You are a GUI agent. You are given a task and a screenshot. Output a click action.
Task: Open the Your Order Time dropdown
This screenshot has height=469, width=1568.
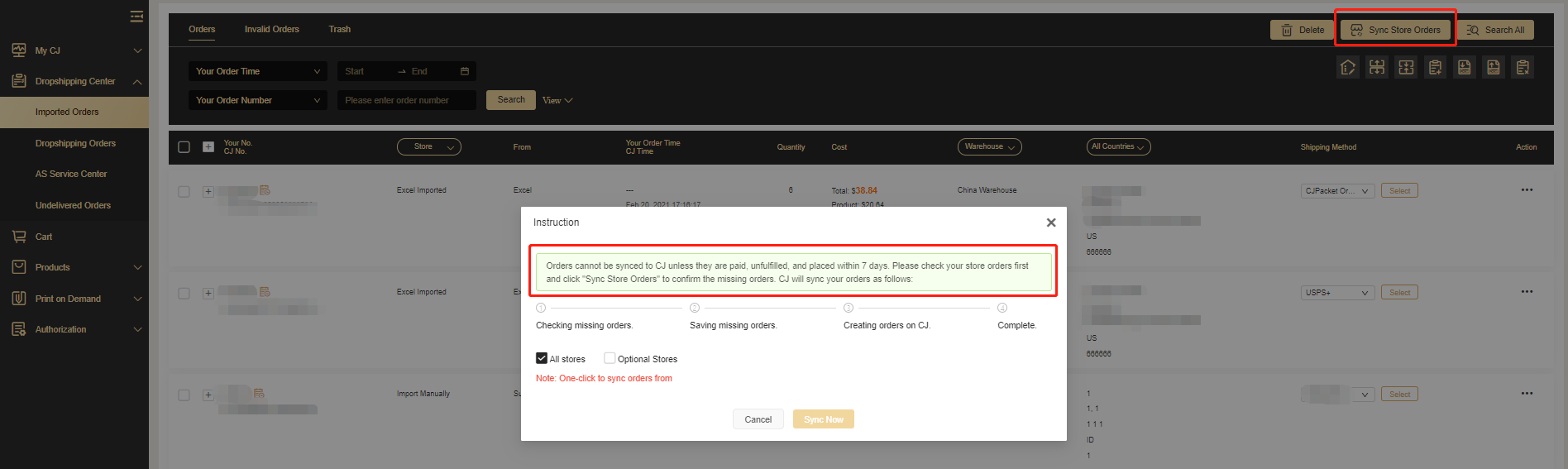[257, 71]
